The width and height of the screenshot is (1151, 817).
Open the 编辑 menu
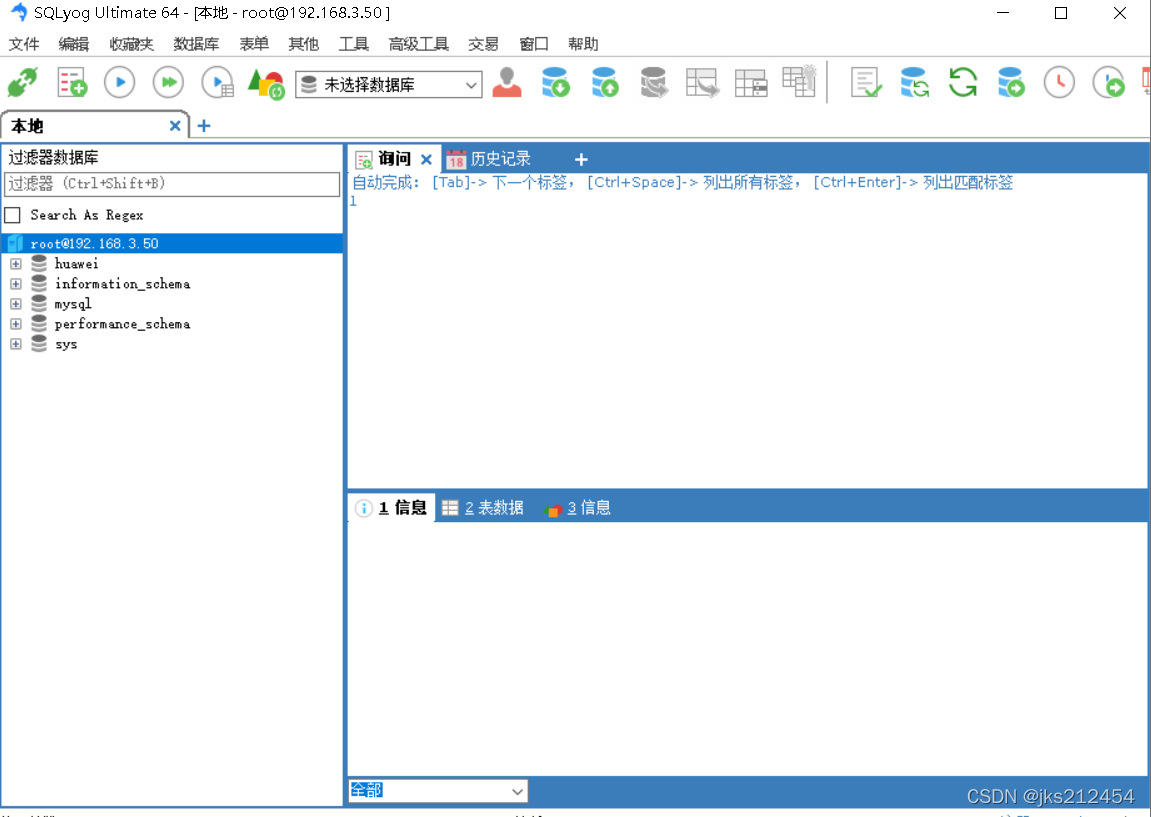73,44
